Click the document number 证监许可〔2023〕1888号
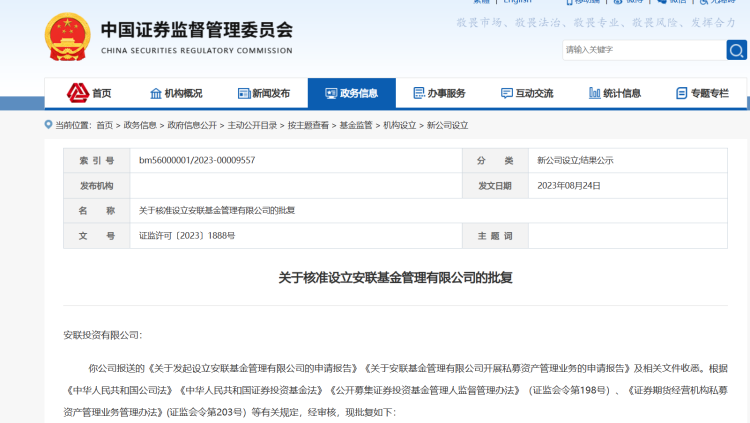 (187, 235)
